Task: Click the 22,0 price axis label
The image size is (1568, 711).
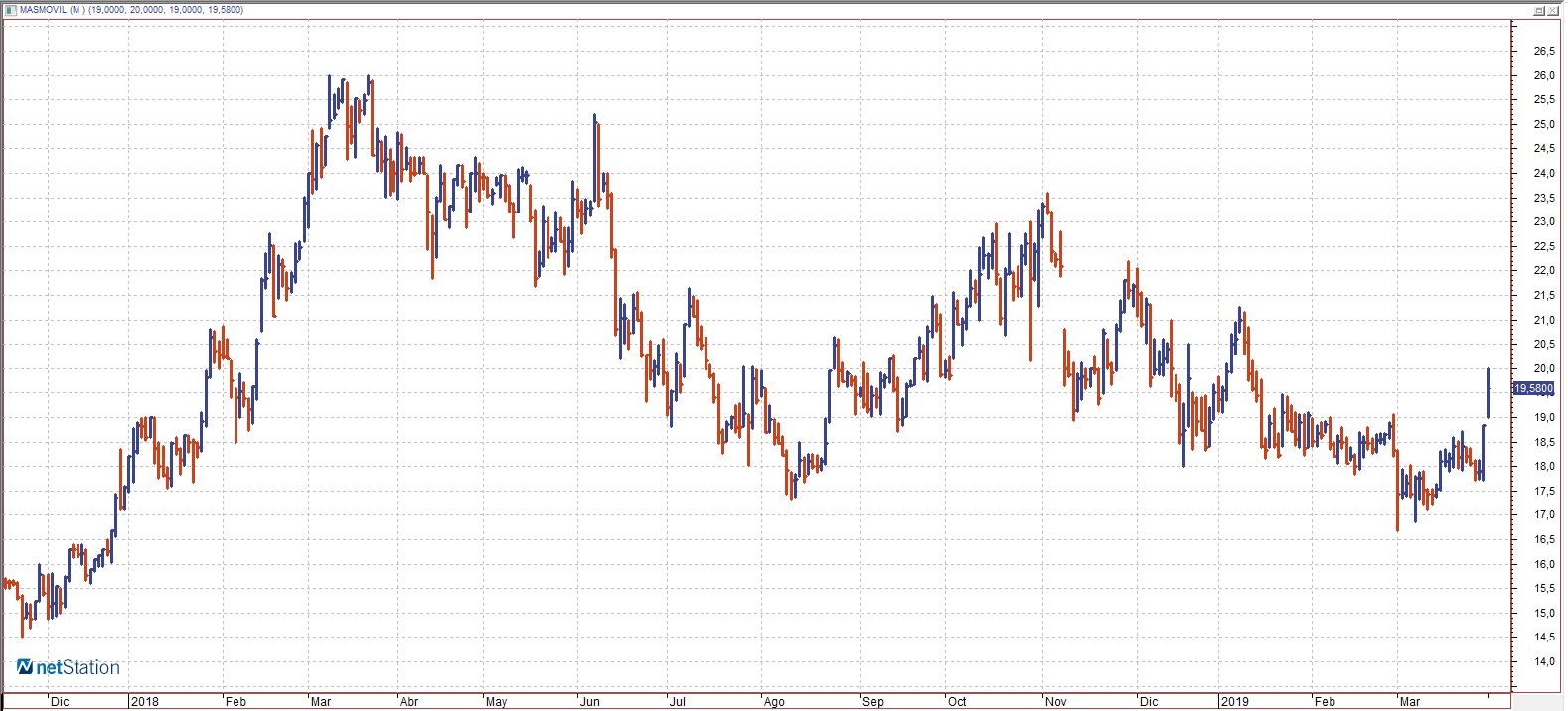Action: 1544,270
